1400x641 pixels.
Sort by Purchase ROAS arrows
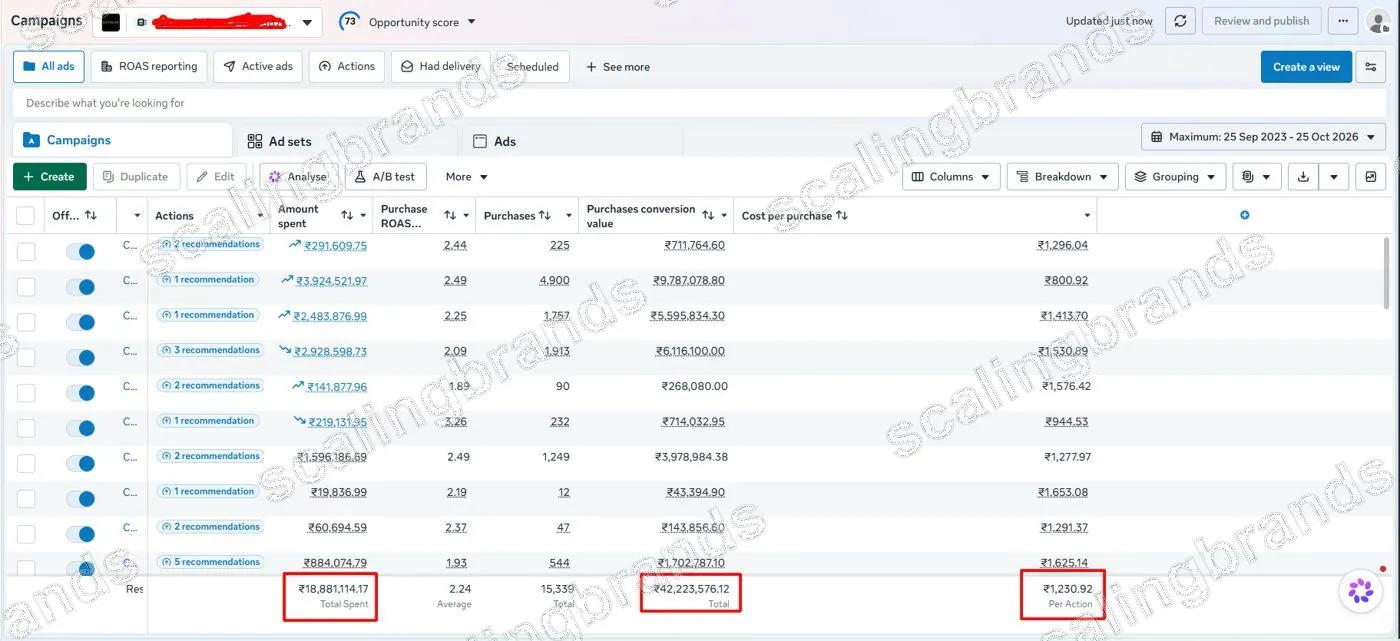pos(450,216)
